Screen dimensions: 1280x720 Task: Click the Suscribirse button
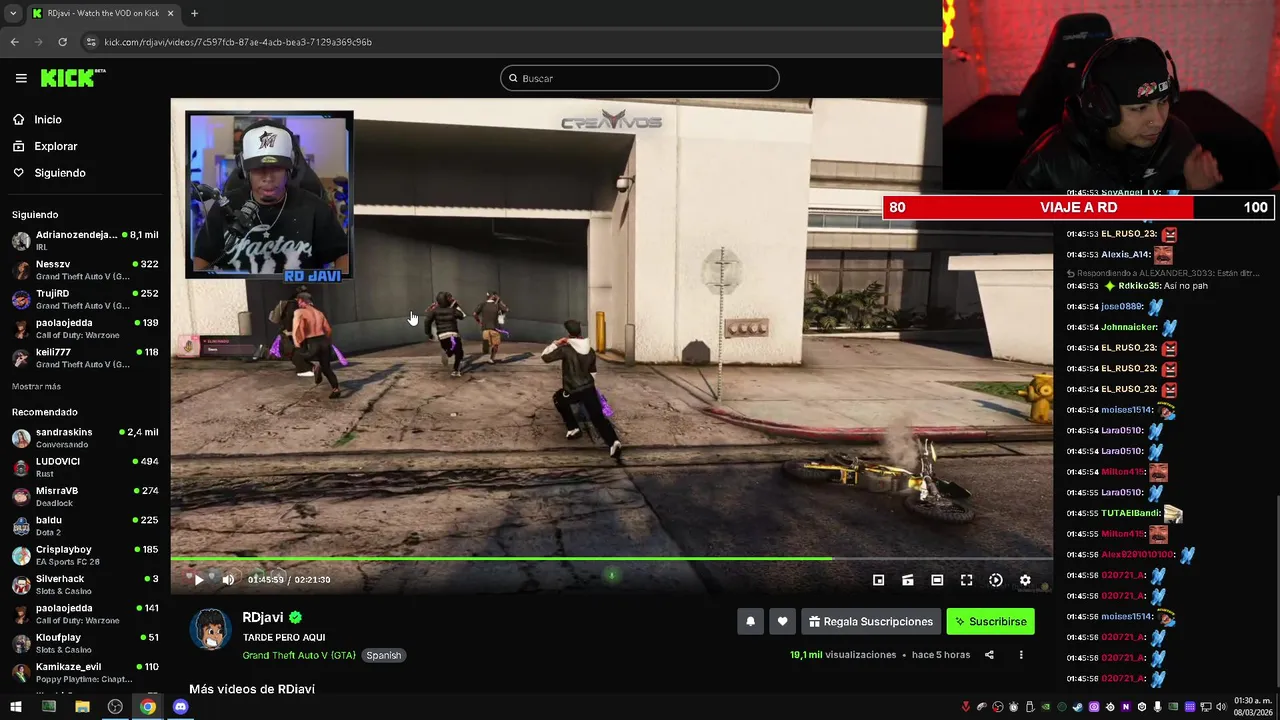click(990, 621)
